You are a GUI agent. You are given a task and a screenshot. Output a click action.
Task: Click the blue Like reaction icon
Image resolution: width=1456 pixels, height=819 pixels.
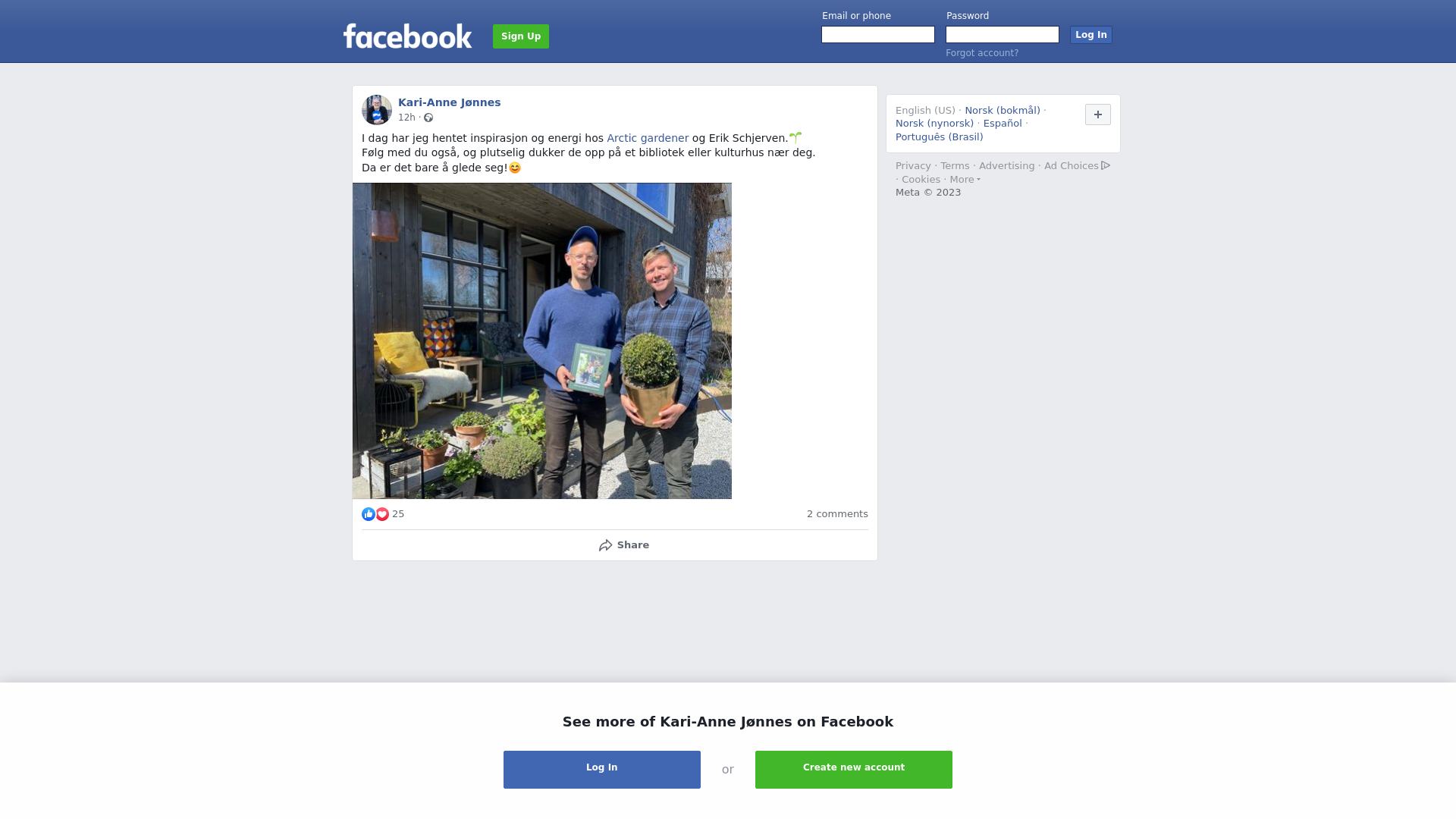coord(369,514)
